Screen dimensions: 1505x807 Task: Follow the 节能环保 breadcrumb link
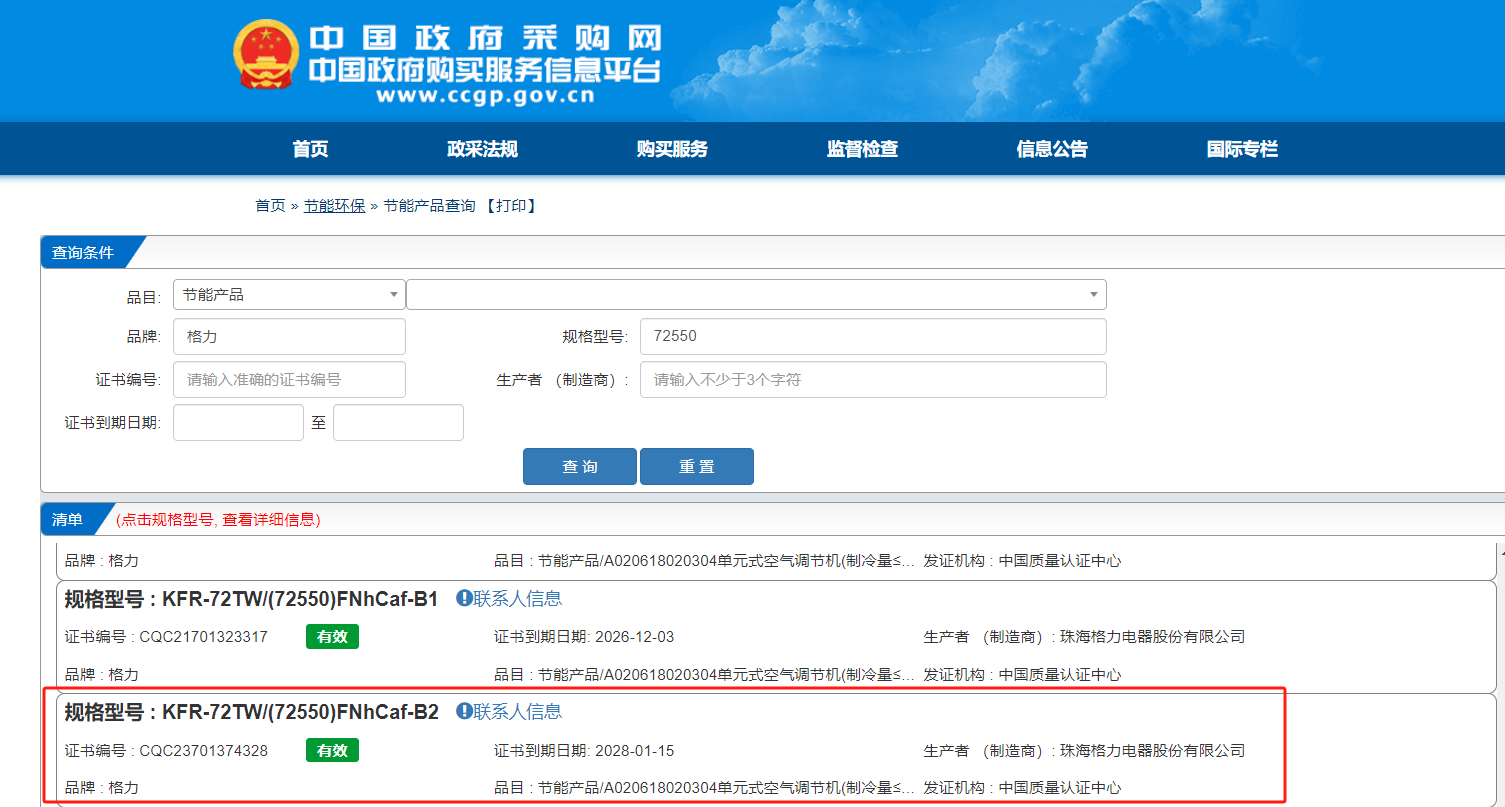coord(334,206)
